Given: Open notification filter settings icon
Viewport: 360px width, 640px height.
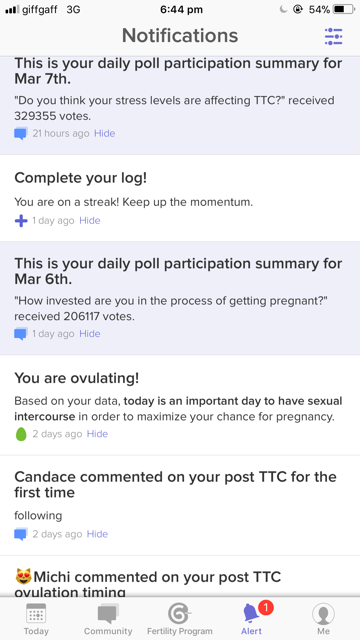Looking at the screenshot, I should [333, 36].
